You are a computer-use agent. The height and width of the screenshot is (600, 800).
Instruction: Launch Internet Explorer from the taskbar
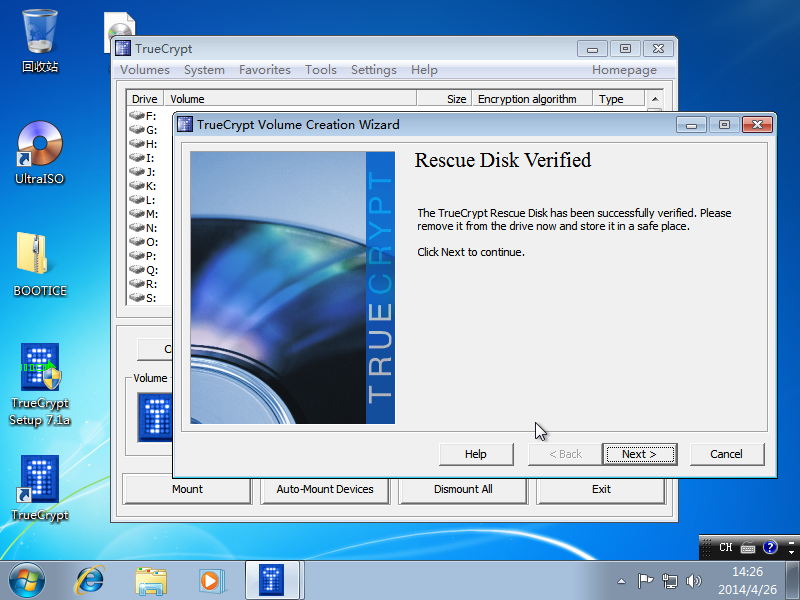click(90, 581)
